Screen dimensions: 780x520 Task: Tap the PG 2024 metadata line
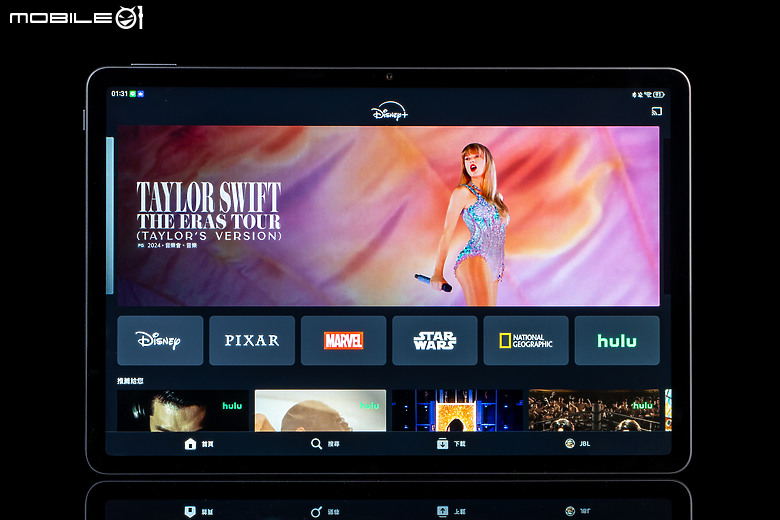[x=167, y=245]
